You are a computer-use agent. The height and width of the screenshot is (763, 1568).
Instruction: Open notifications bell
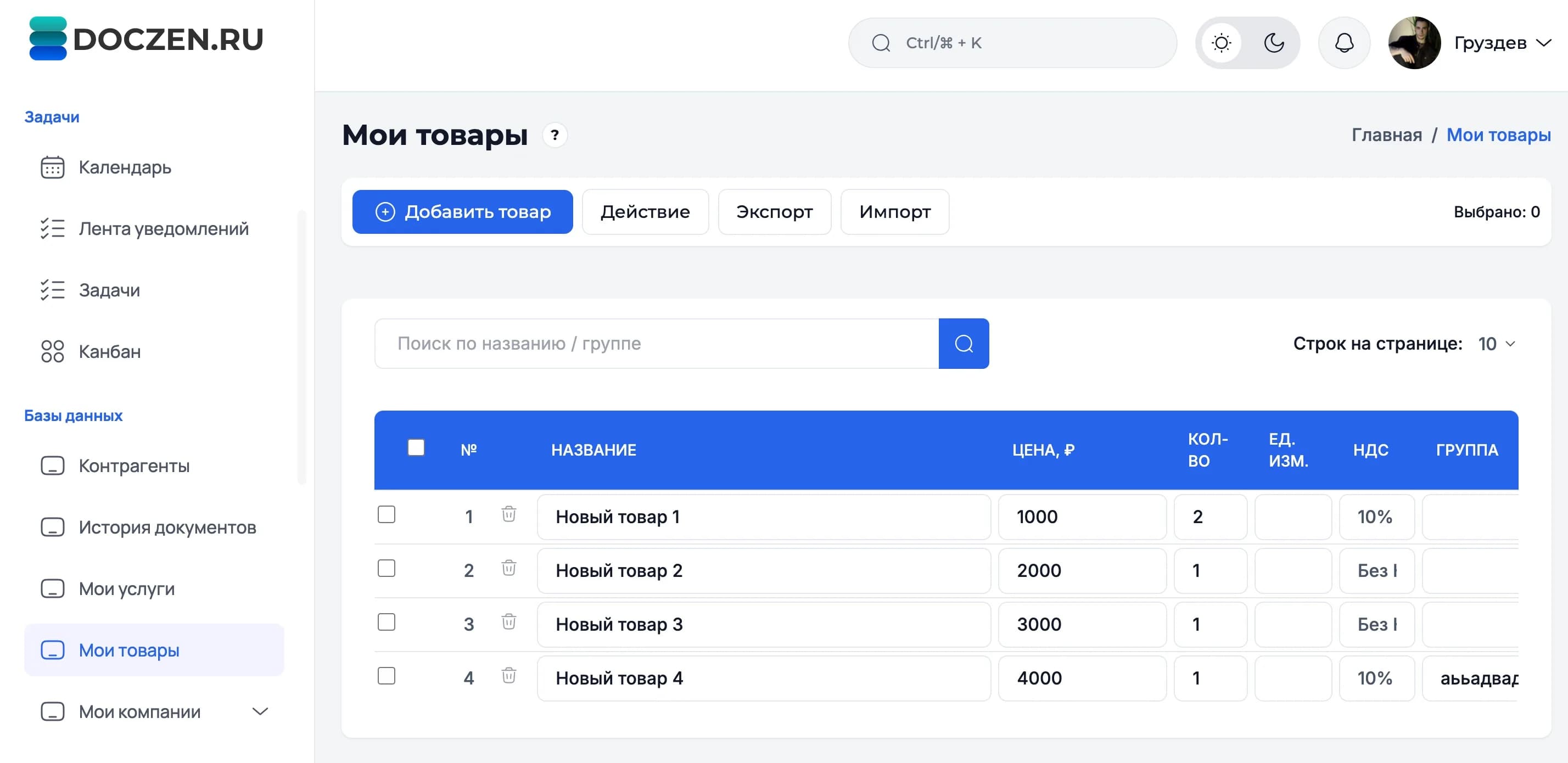click(1344, 43)
